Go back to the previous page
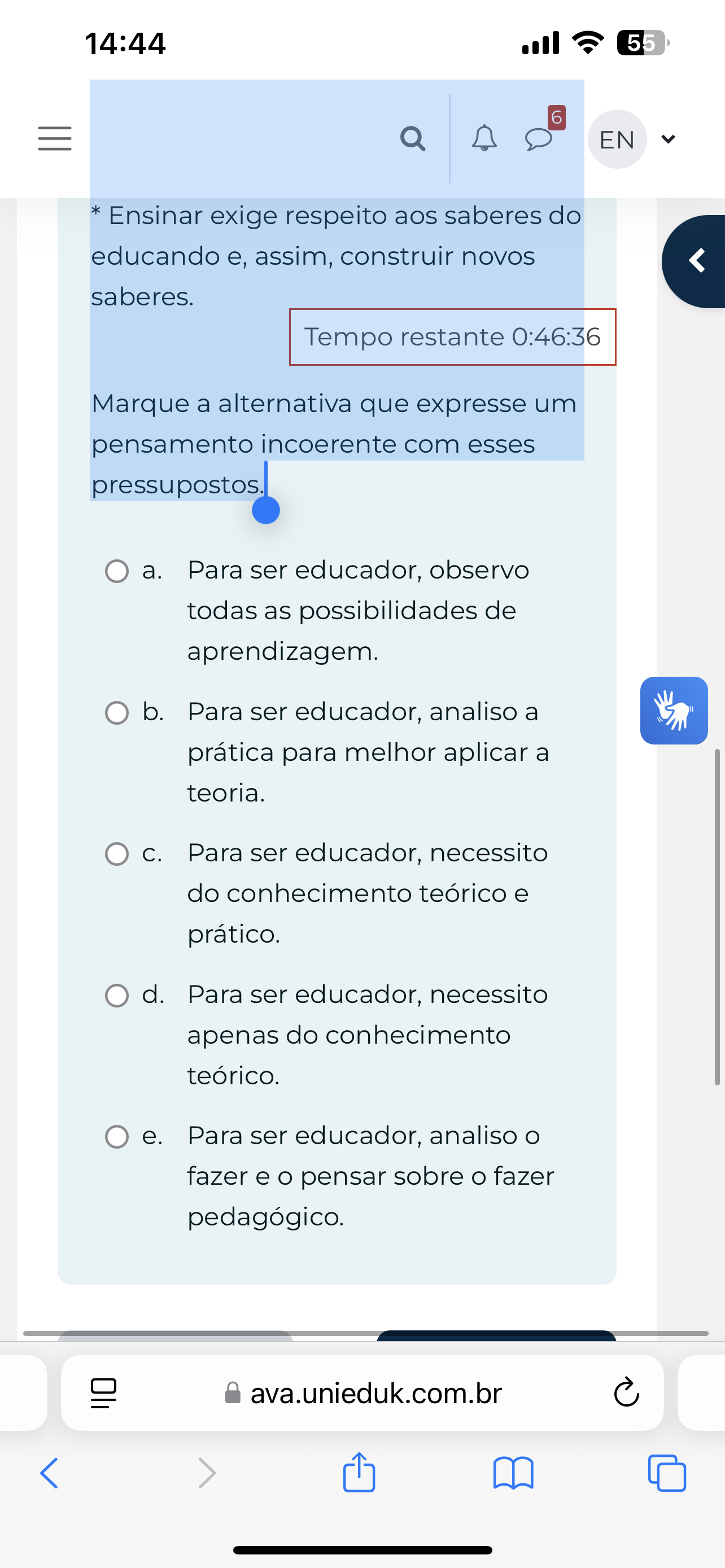725x1568 pixels. pos(49,1473)
